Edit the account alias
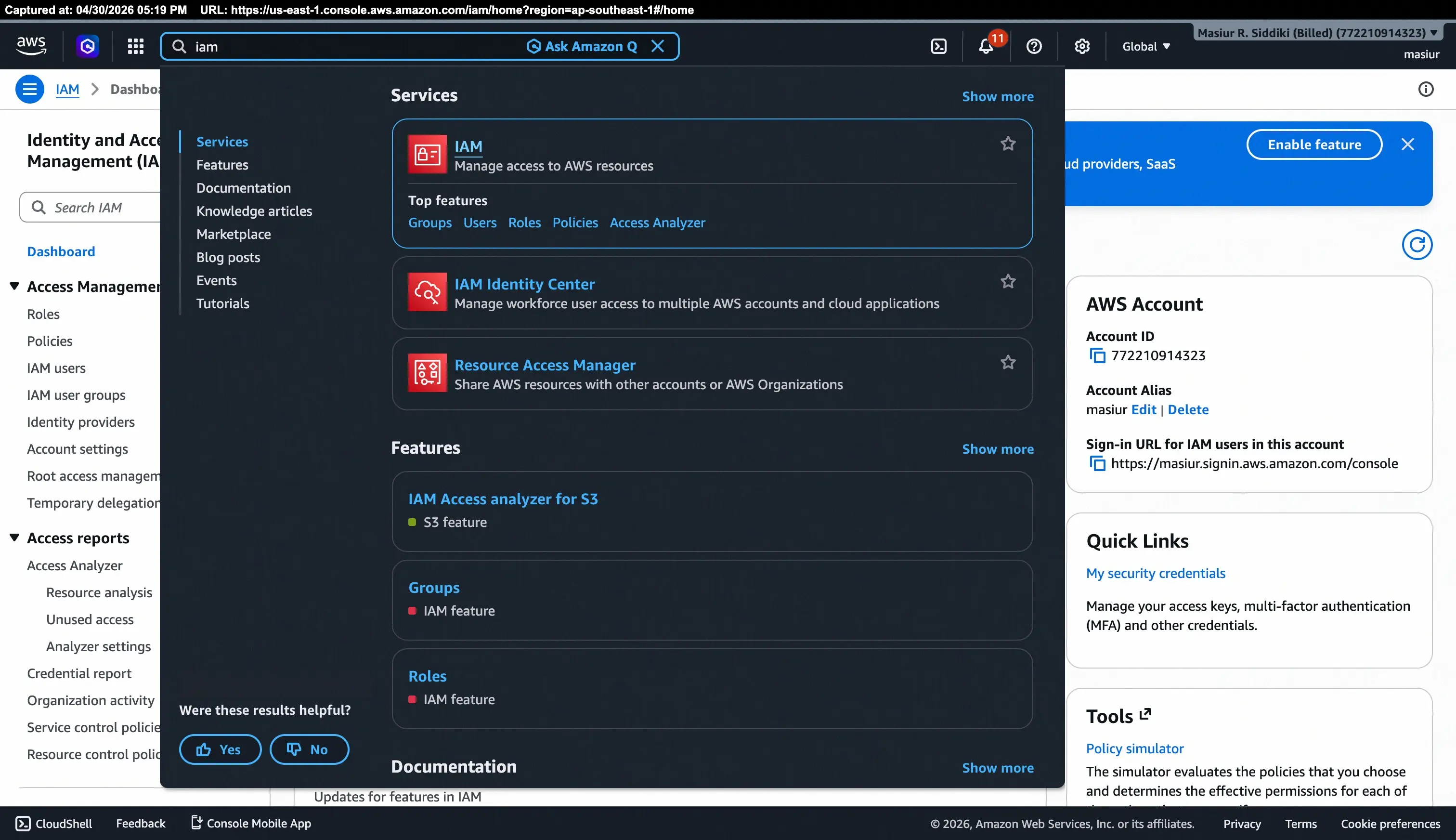 pos(1144,409)
